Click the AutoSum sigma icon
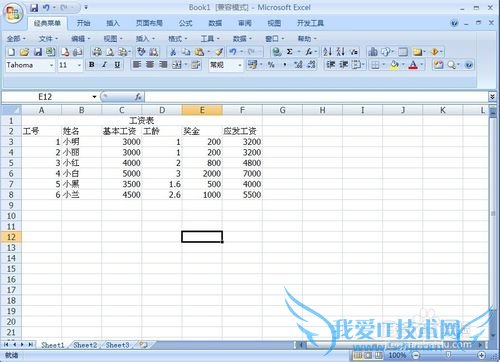 pos(289,52)
